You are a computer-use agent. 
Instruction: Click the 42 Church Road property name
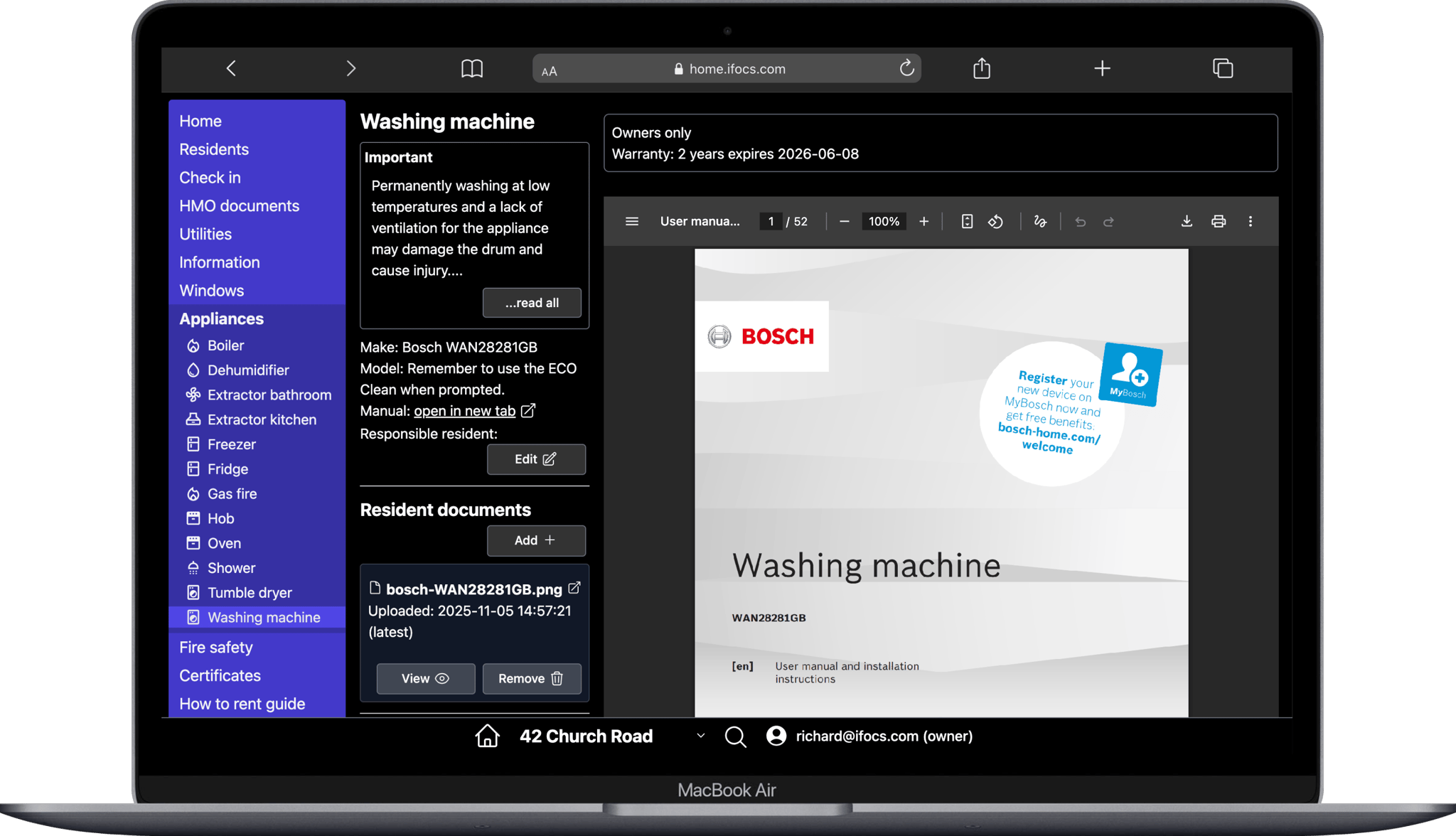click(x=586, y=736)
